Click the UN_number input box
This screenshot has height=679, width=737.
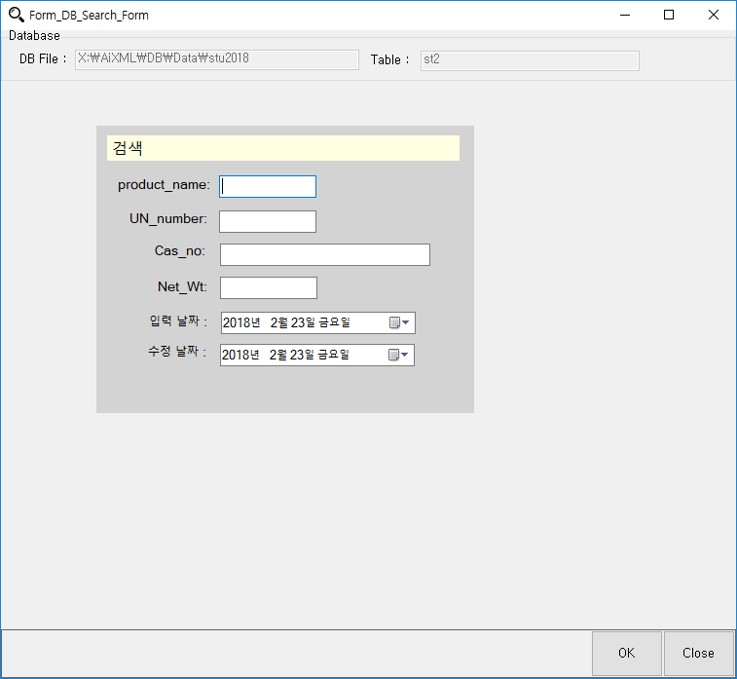[267, 221]
